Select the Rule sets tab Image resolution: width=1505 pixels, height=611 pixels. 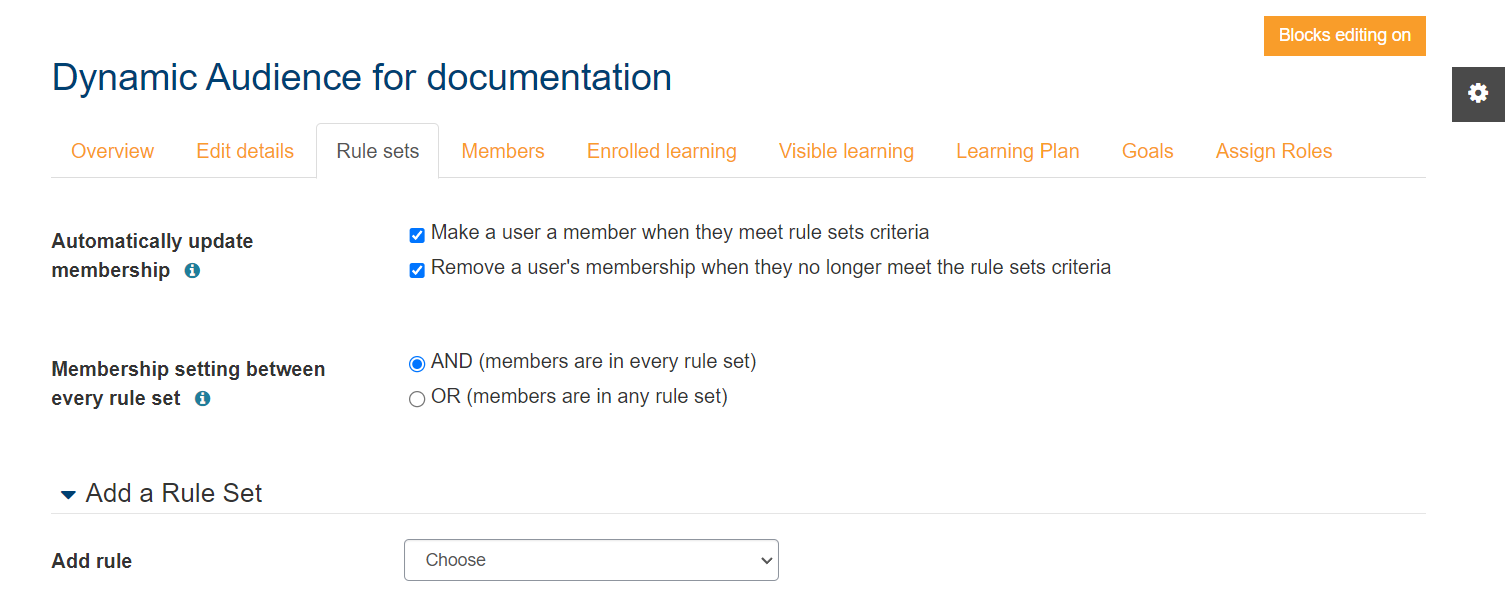(377, 150)
